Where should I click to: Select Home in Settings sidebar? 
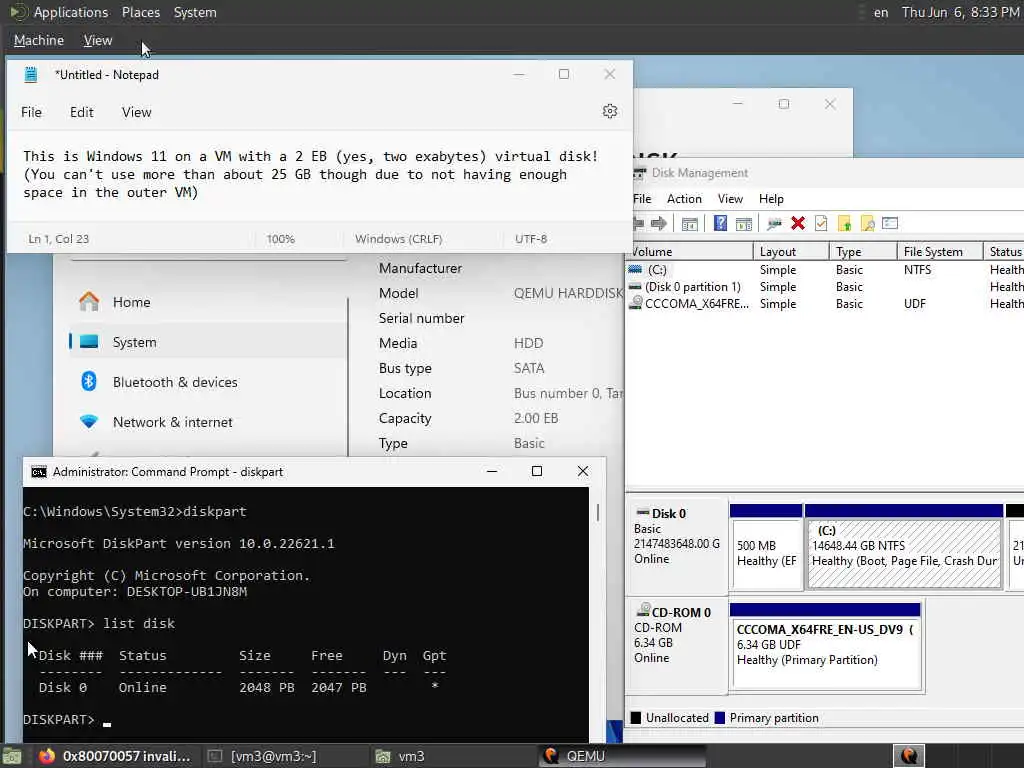(208, 302)
